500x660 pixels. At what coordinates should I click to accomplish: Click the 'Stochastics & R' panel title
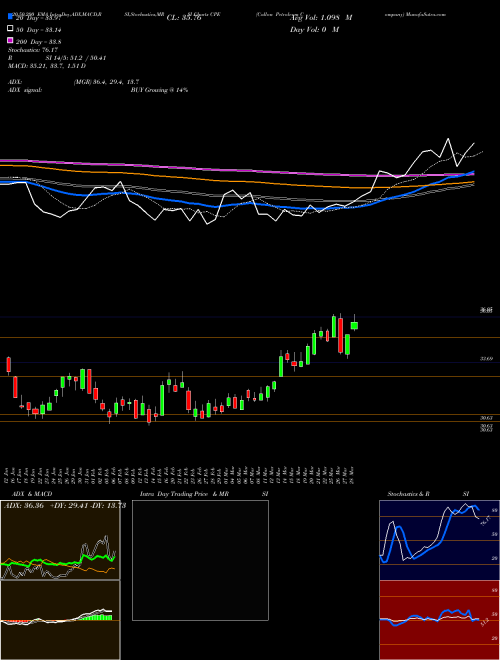click(409, 494)
